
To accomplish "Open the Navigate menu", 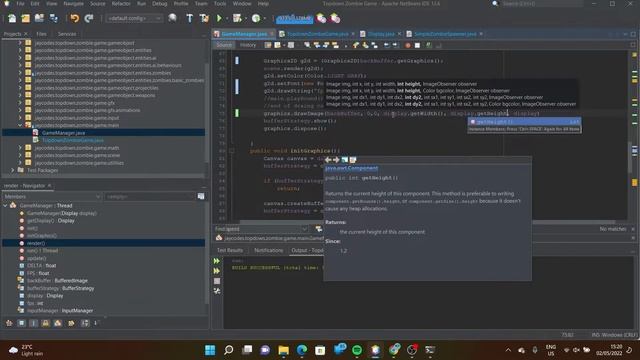I will 73,4.
